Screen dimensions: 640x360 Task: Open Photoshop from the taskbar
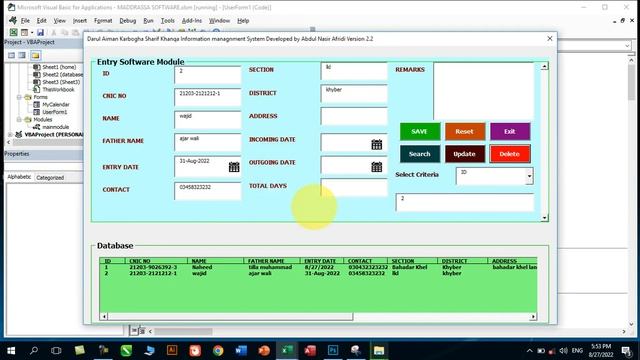pyautogui.click(x=333, y=350)
